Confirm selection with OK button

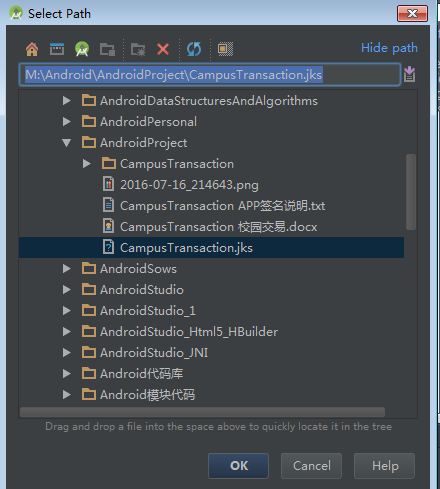(238, 466)
